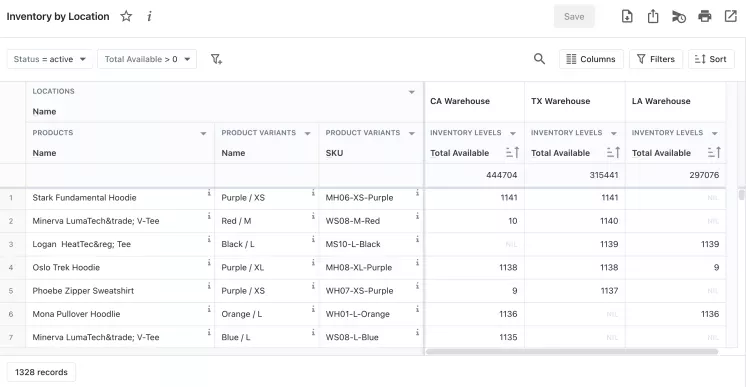Click the TX total 315441 cell
746x387 pixels.
(x=575, y=175)
